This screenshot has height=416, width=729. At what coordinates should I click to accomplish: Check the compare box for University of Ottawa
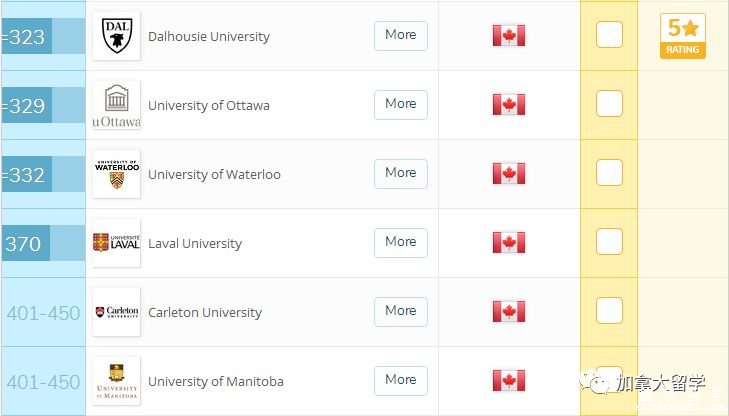tap(609, 103)
